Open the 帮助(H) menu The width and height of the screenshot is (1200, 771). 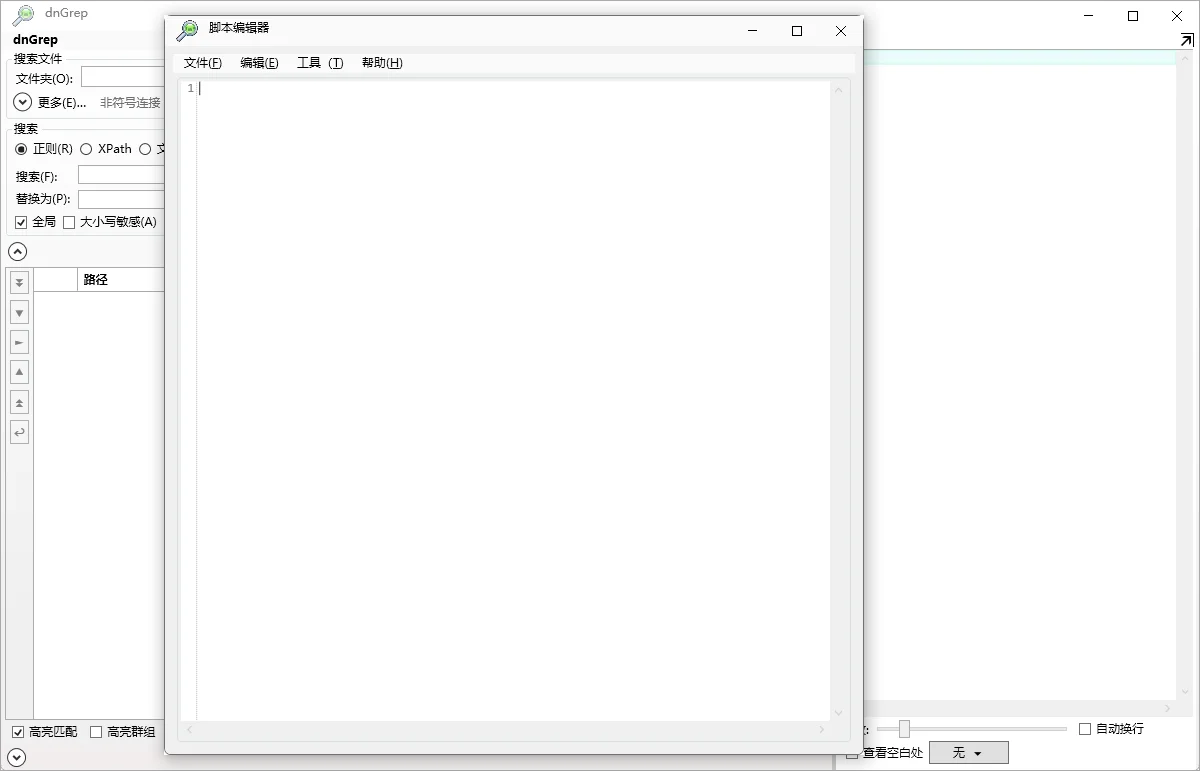click(382, 63)
